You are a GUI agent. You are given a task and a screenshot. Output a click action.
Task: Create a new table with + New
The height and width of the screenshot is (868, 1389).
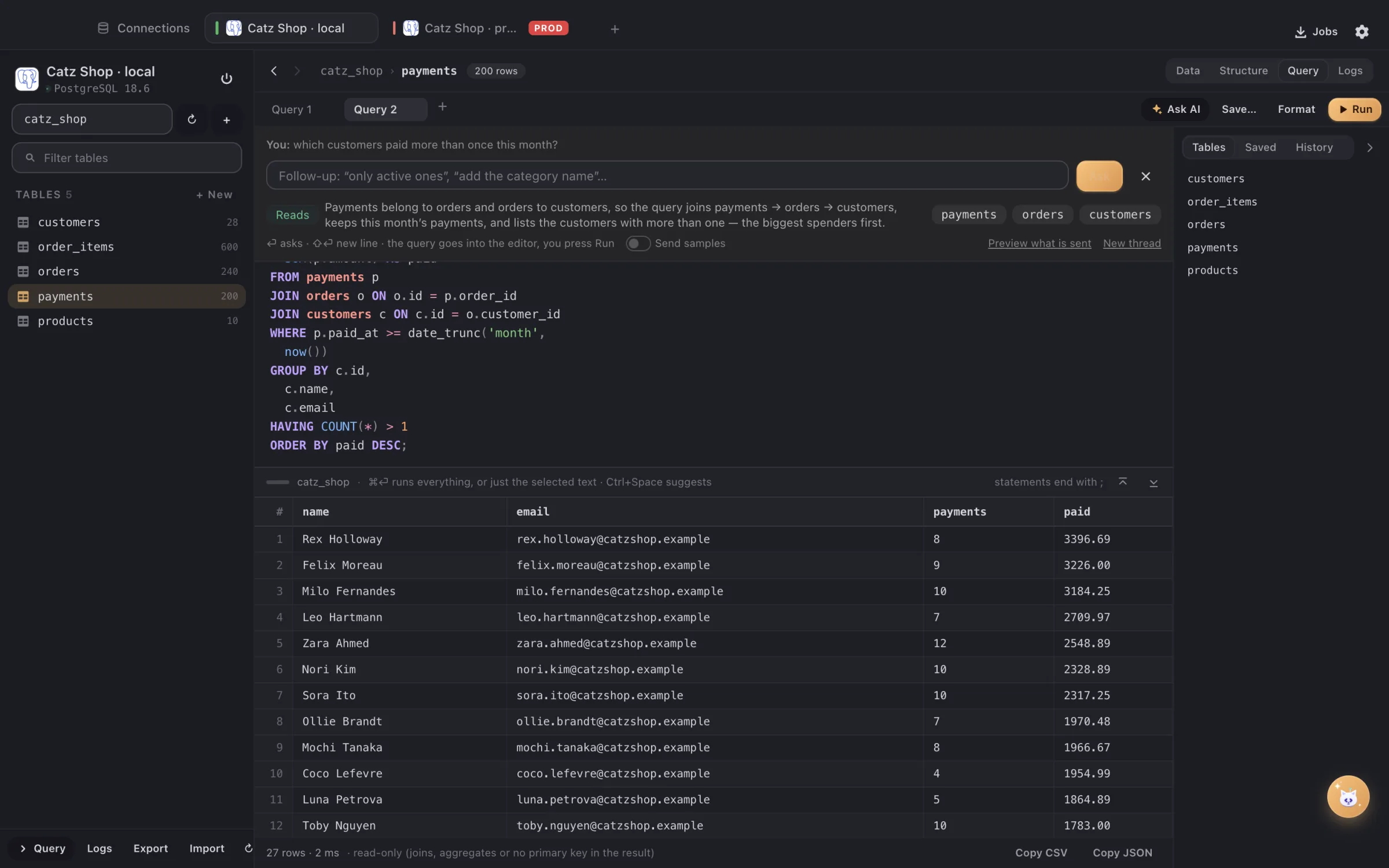click(214, 194)
